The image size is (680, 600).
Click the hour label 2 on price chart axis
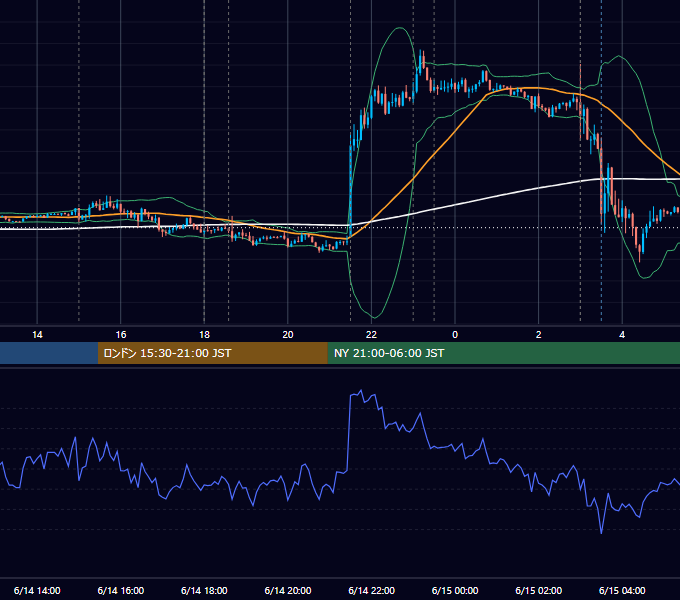tap(539, 335)
